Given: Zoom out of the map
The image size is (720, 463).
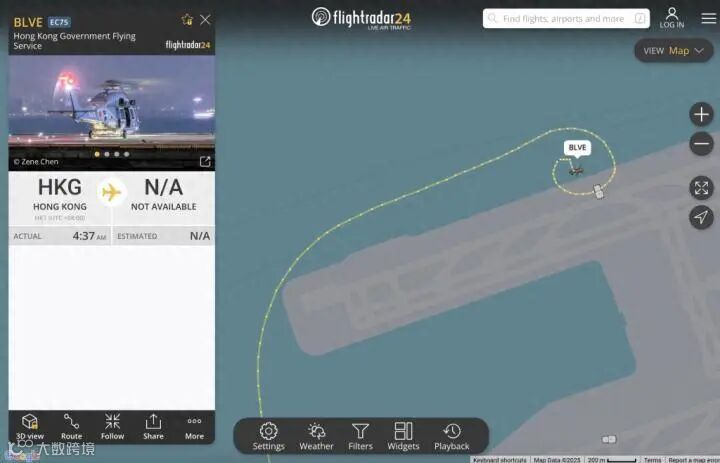Looking at the screenshot, I should coord(701,144).
